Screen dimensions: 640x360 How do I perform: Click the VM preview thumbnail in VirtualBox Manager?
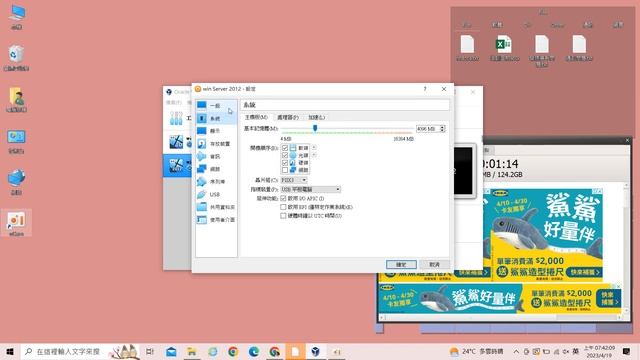pos(464,171)
